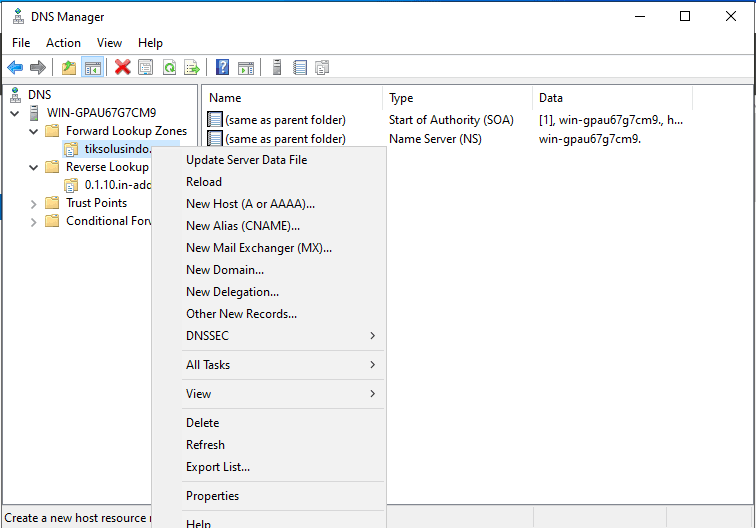Click the red Delete X toolbar icon

[x=122, y=67]
